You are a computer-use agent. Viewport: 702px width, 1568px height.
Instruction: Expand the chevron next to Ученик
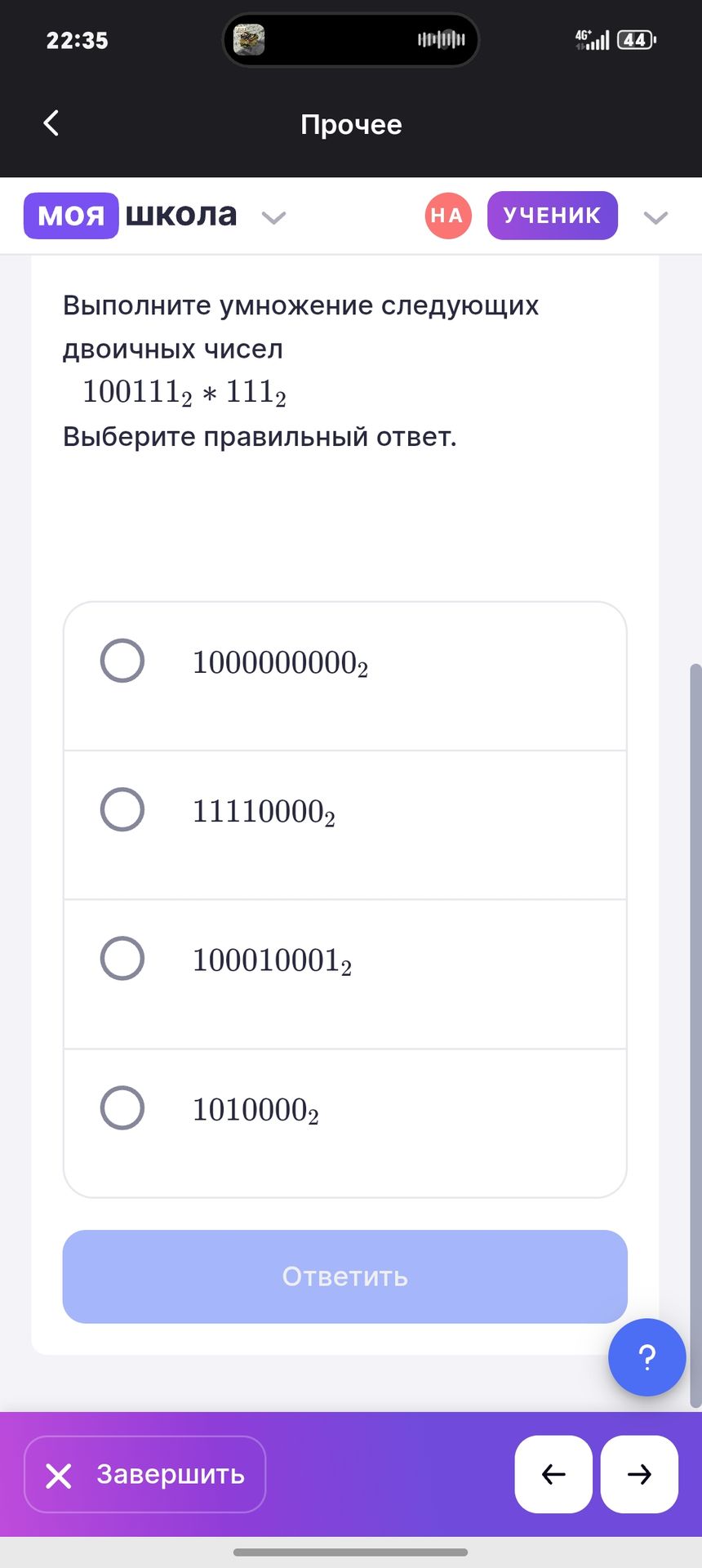pos(655,217)
